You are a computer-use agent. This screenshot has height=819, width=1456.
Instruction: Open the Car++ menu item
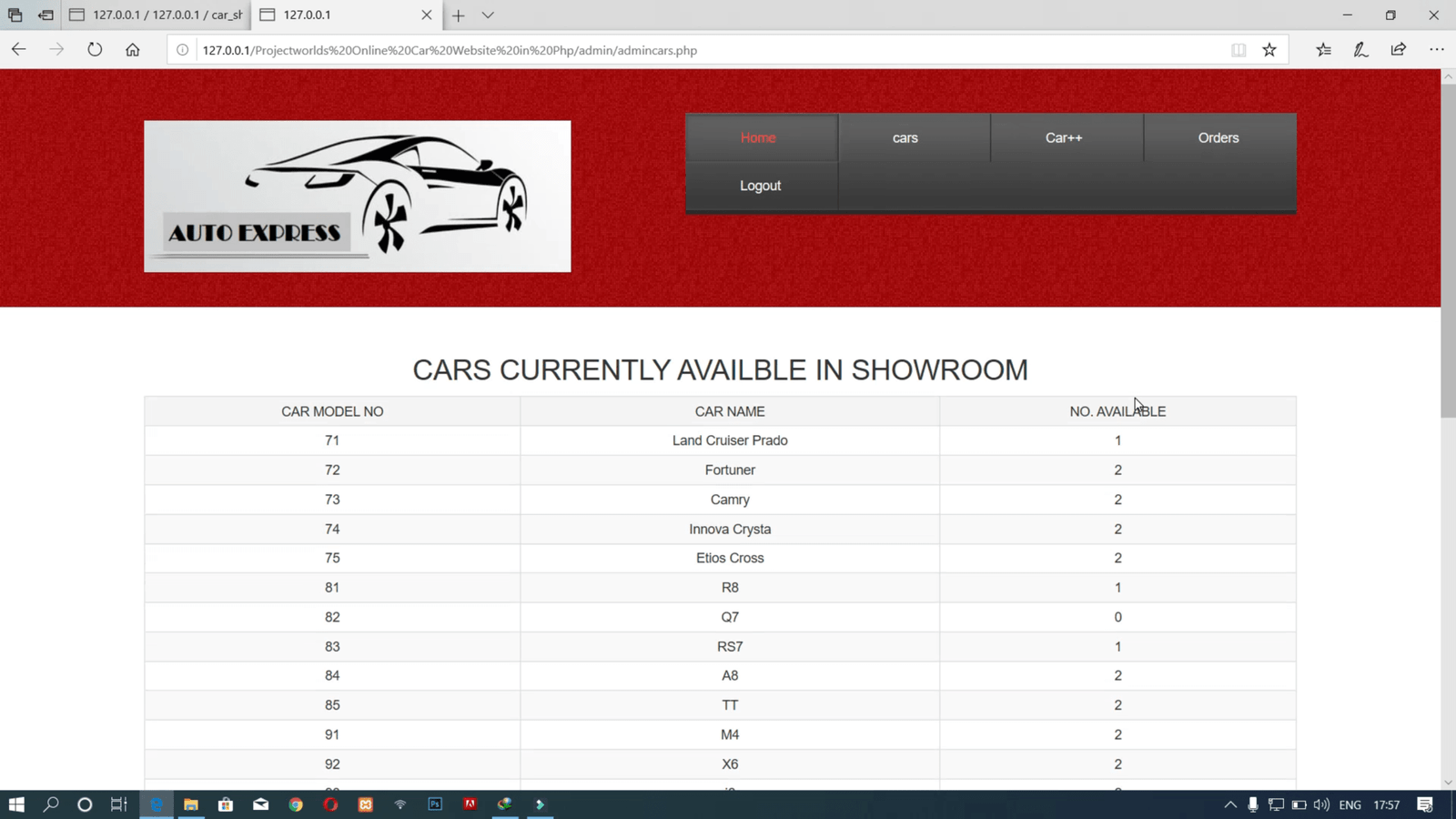point(1064,138)
